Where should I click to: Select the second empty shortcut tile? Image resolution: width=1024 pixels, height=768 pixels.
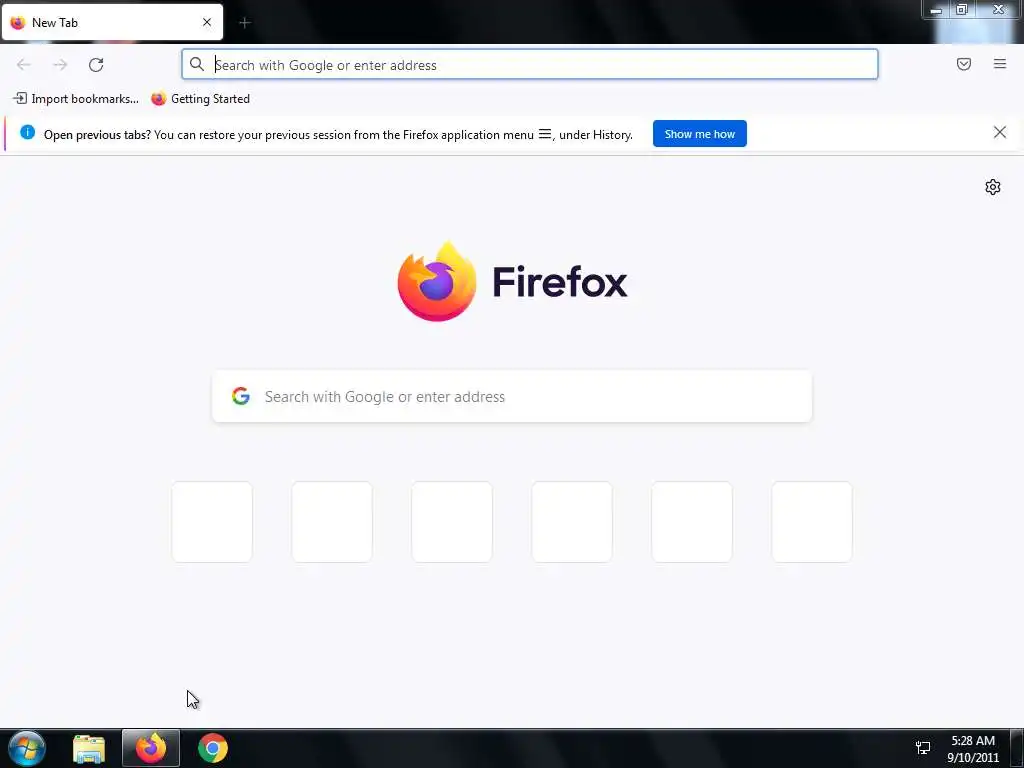tap(332, 522)
